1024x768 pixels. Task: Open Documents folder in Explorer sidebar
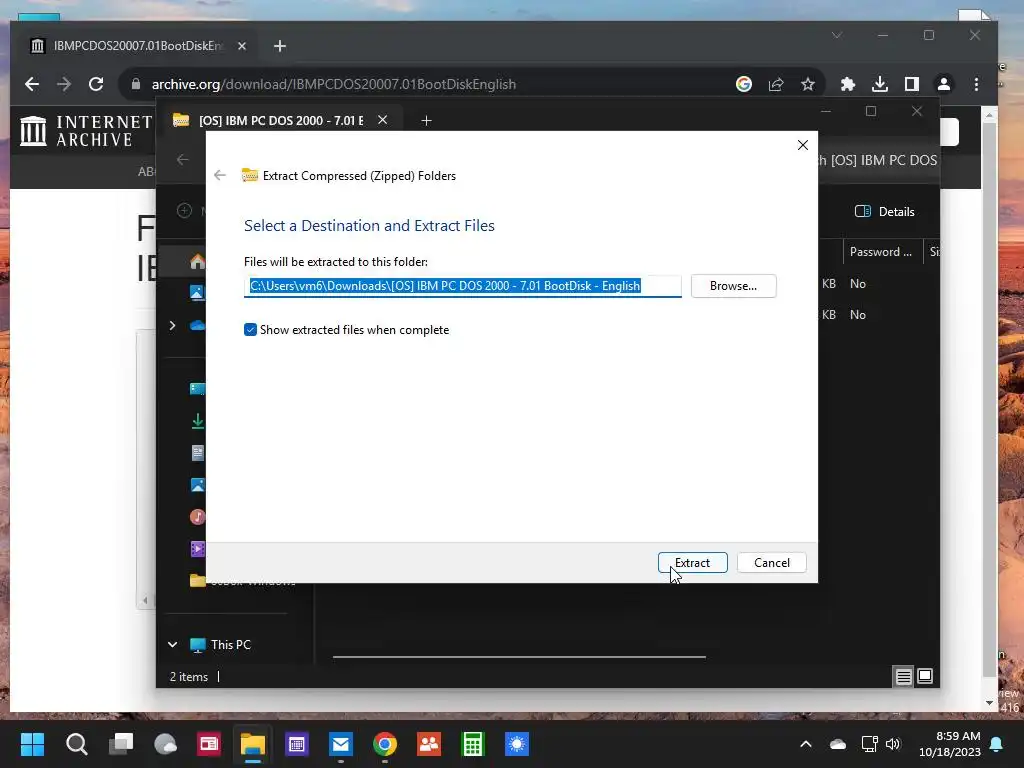(197, 453)
